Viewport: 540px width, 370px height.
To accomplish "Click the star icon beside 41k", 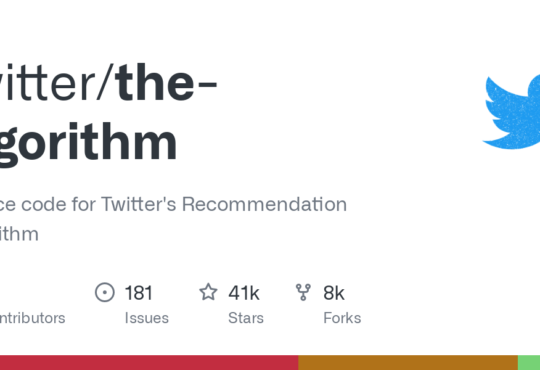I will click(x=208, y=292).
